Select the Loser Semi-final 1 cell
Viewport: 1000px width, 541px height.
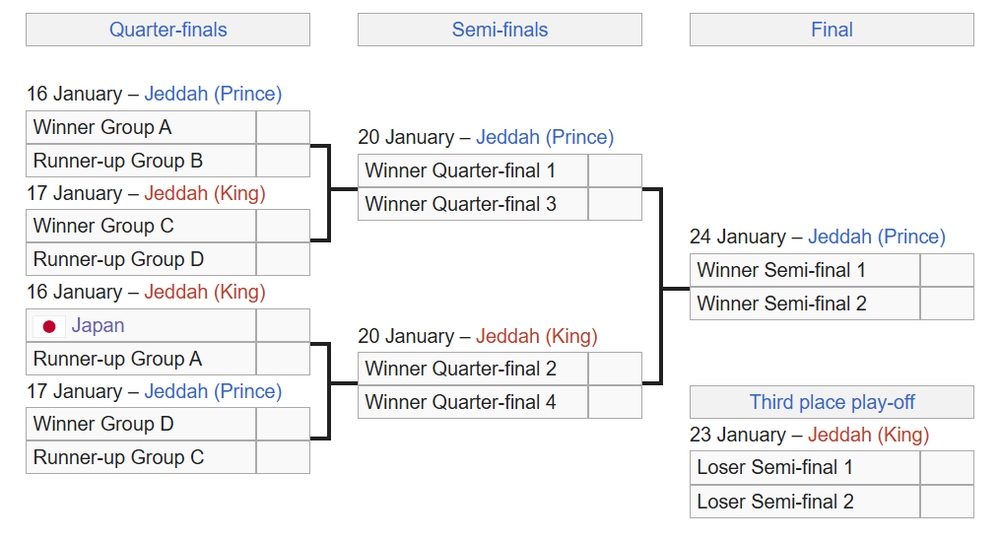click(805, 468)
